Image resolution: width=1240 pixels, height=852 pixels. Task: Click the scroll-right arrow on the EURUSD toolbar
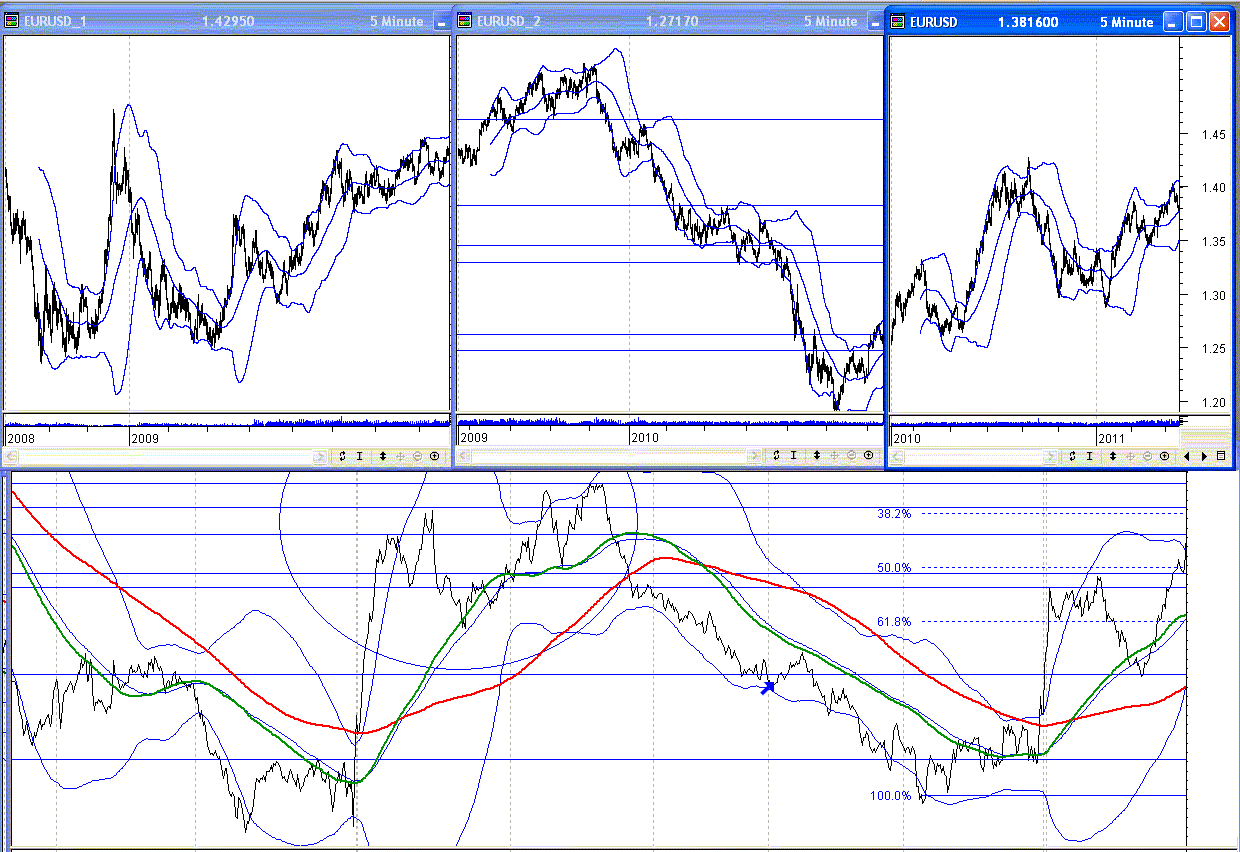tap(1205, 456)
